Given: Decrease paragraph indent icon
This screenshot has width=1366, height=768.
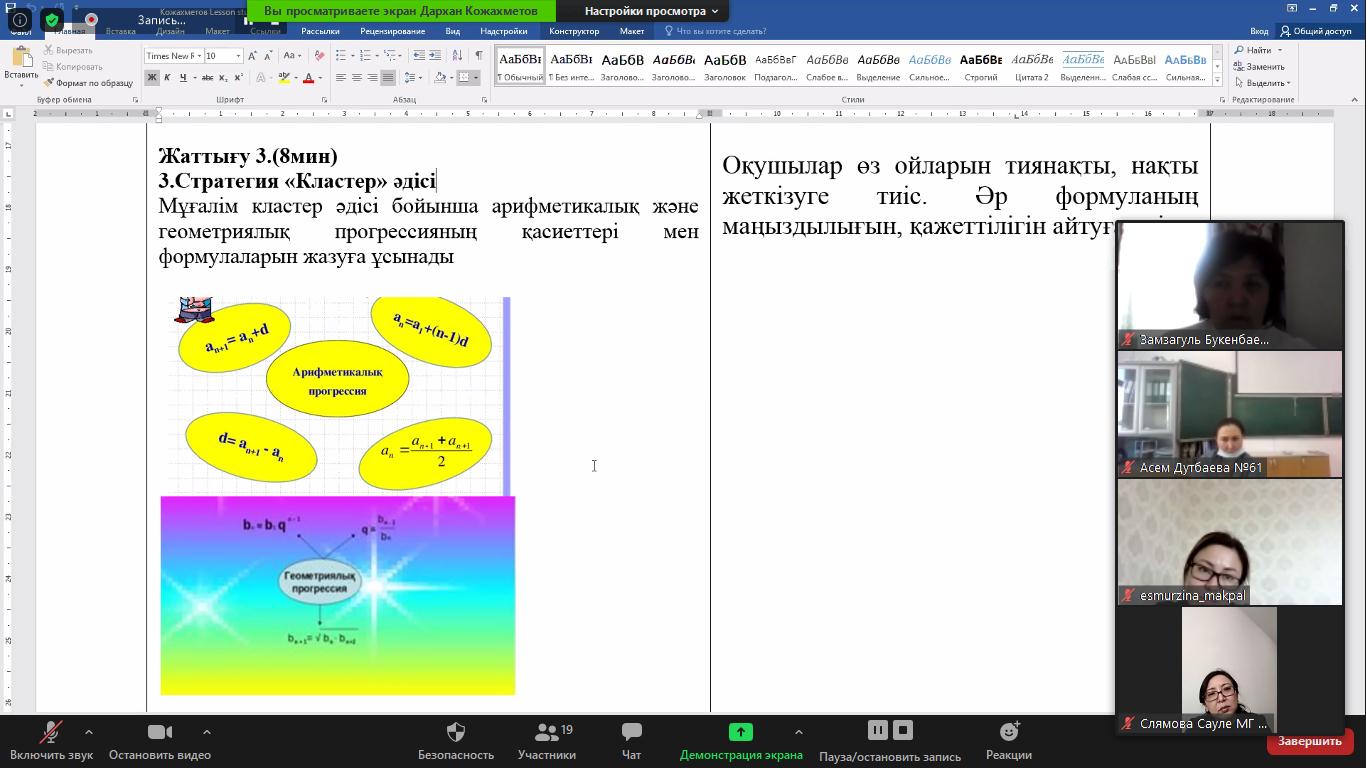Looking at the screenshot, I should [419, 55].
